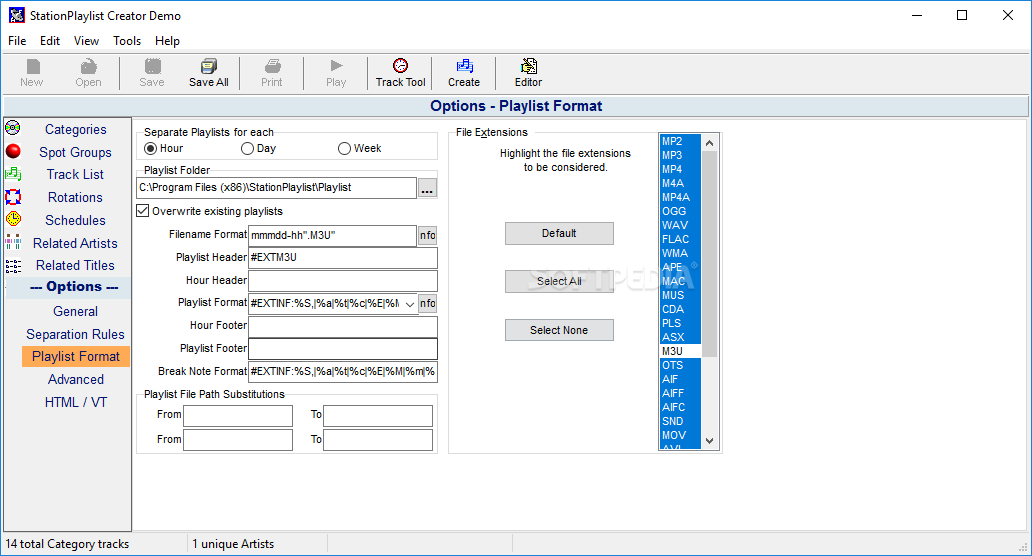The image size is (1032, 556).
Task: Expand the Playlist Format dropdown arrow
Action: pos(409,304)
